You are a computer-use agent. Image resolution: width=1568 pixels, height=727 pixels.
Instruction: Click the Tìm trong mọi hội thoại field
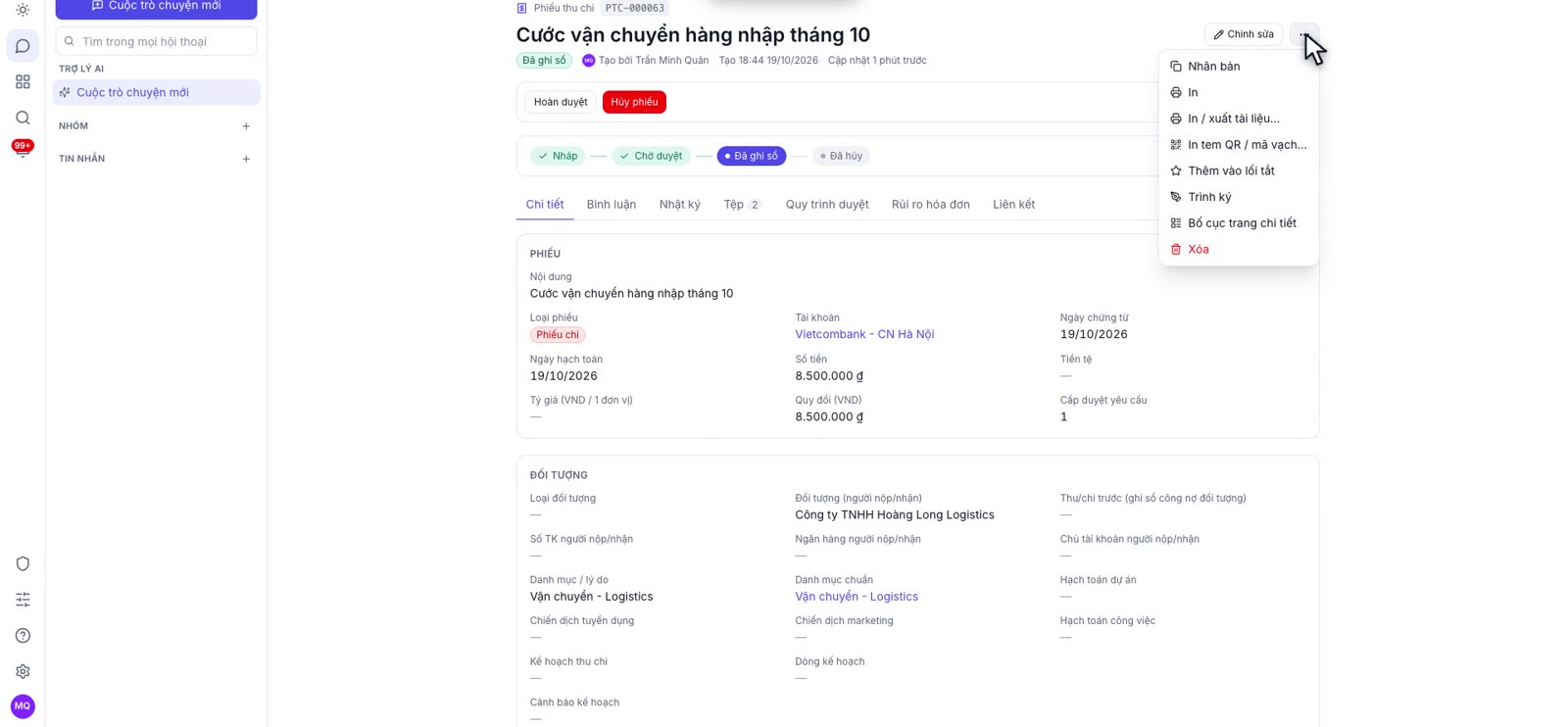click(x=157, y=41)
